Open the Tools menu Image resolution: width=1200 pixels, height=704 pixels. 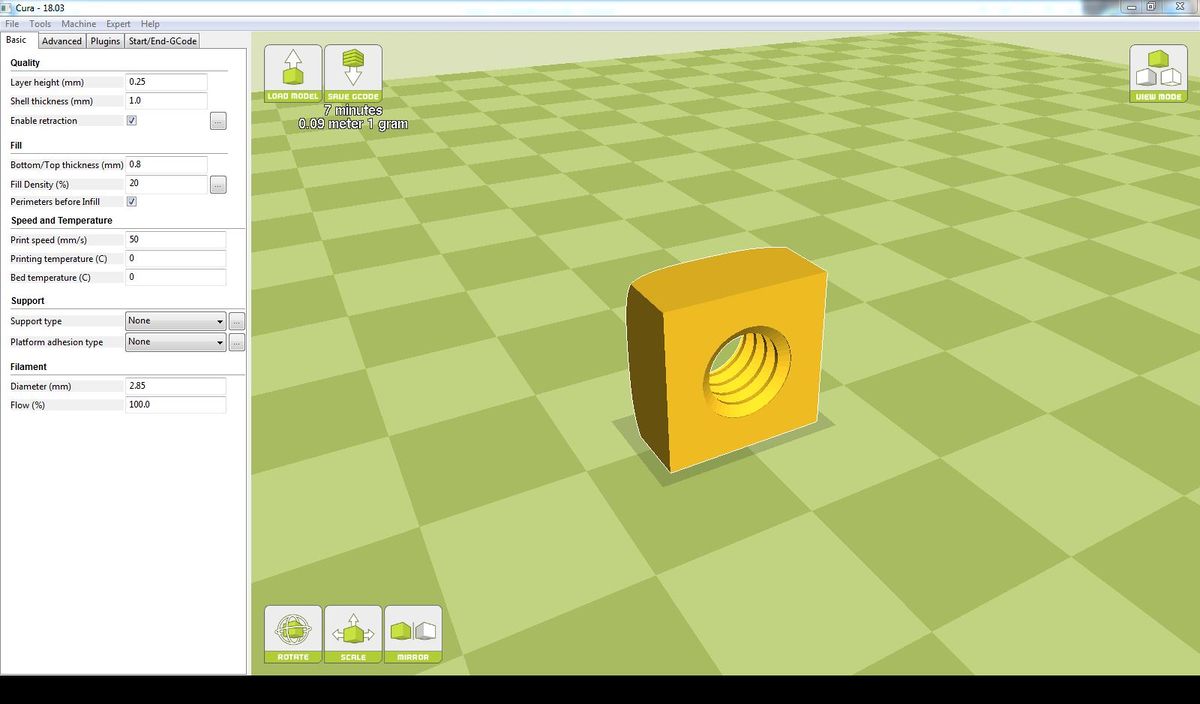(40, 24)
